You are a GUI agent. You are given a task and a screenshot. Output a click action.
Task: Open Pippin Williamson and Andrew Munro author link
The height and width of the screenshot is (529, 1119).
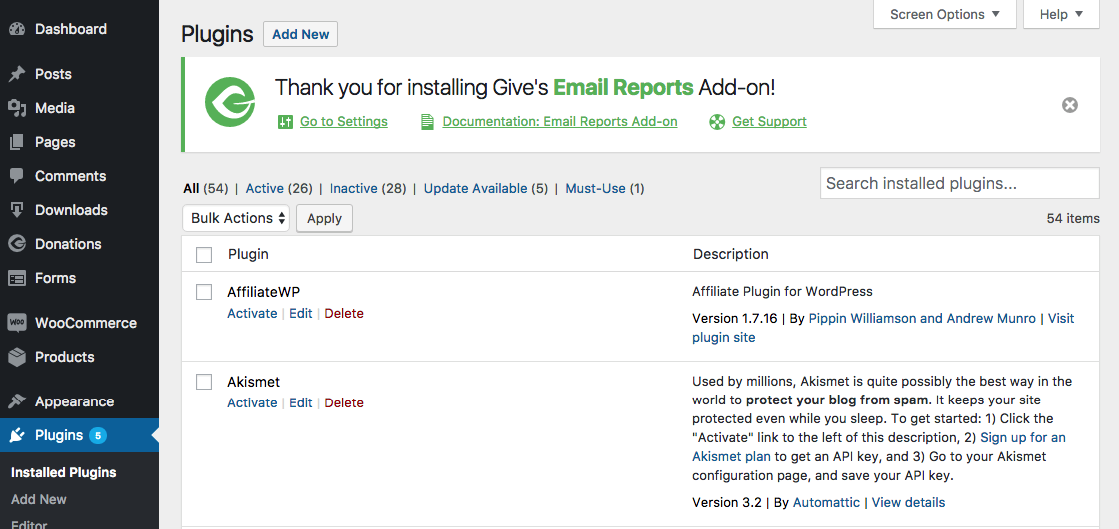(922, 319)
